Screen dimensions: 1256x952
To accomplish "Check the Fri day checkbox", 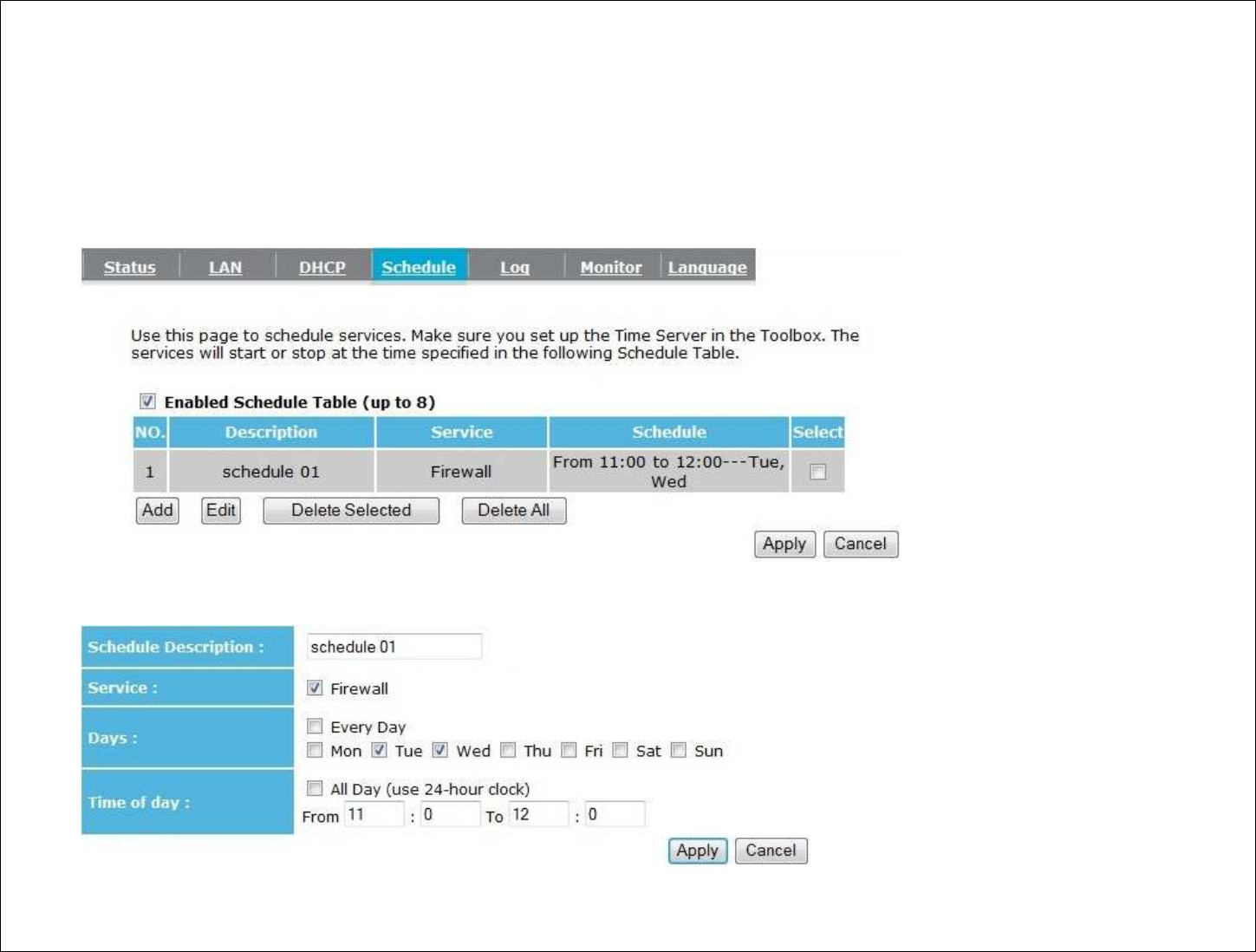I will coord(569,750).
